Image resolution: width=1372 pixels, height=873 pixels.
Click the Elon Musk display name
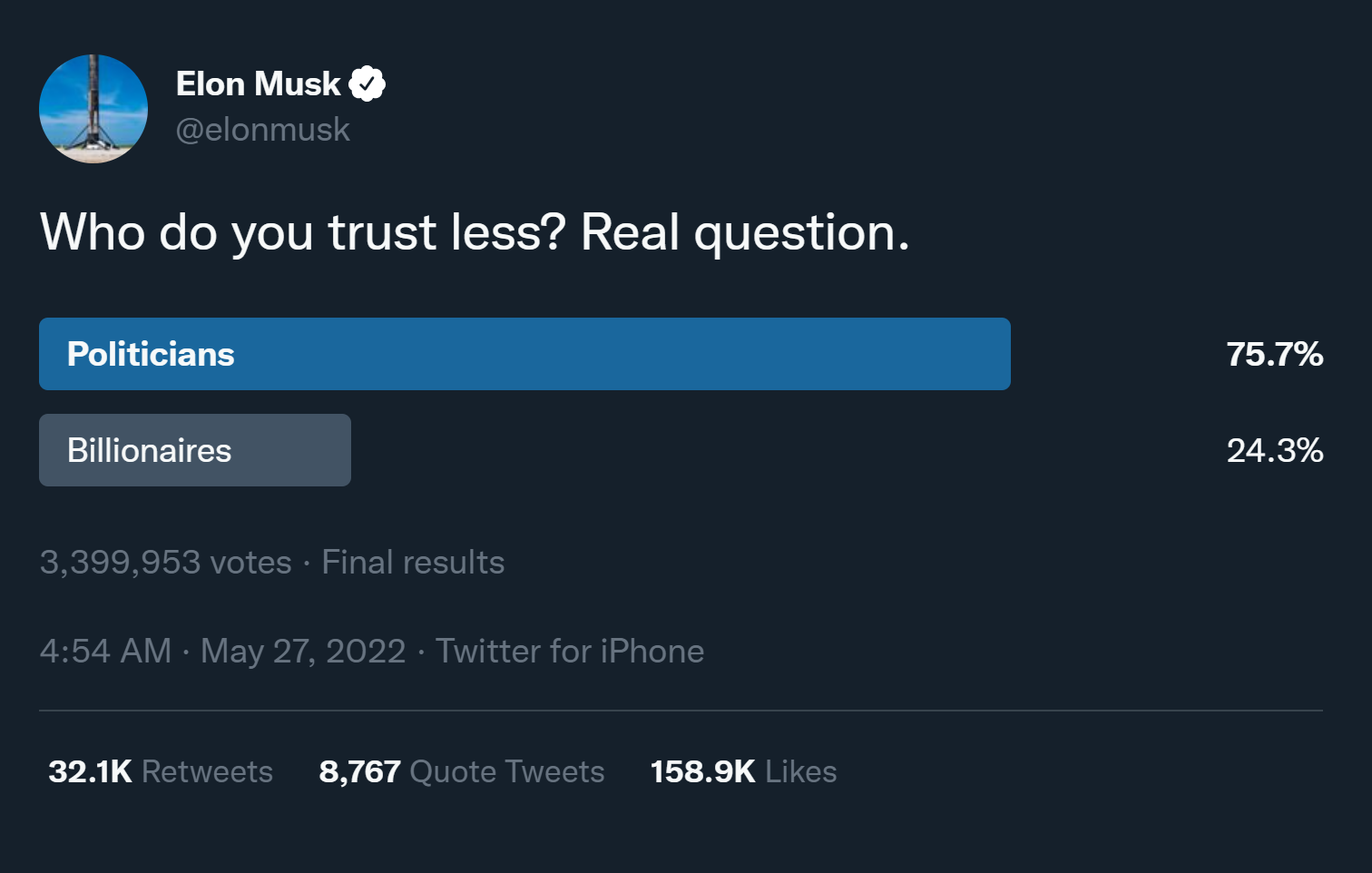258,84
